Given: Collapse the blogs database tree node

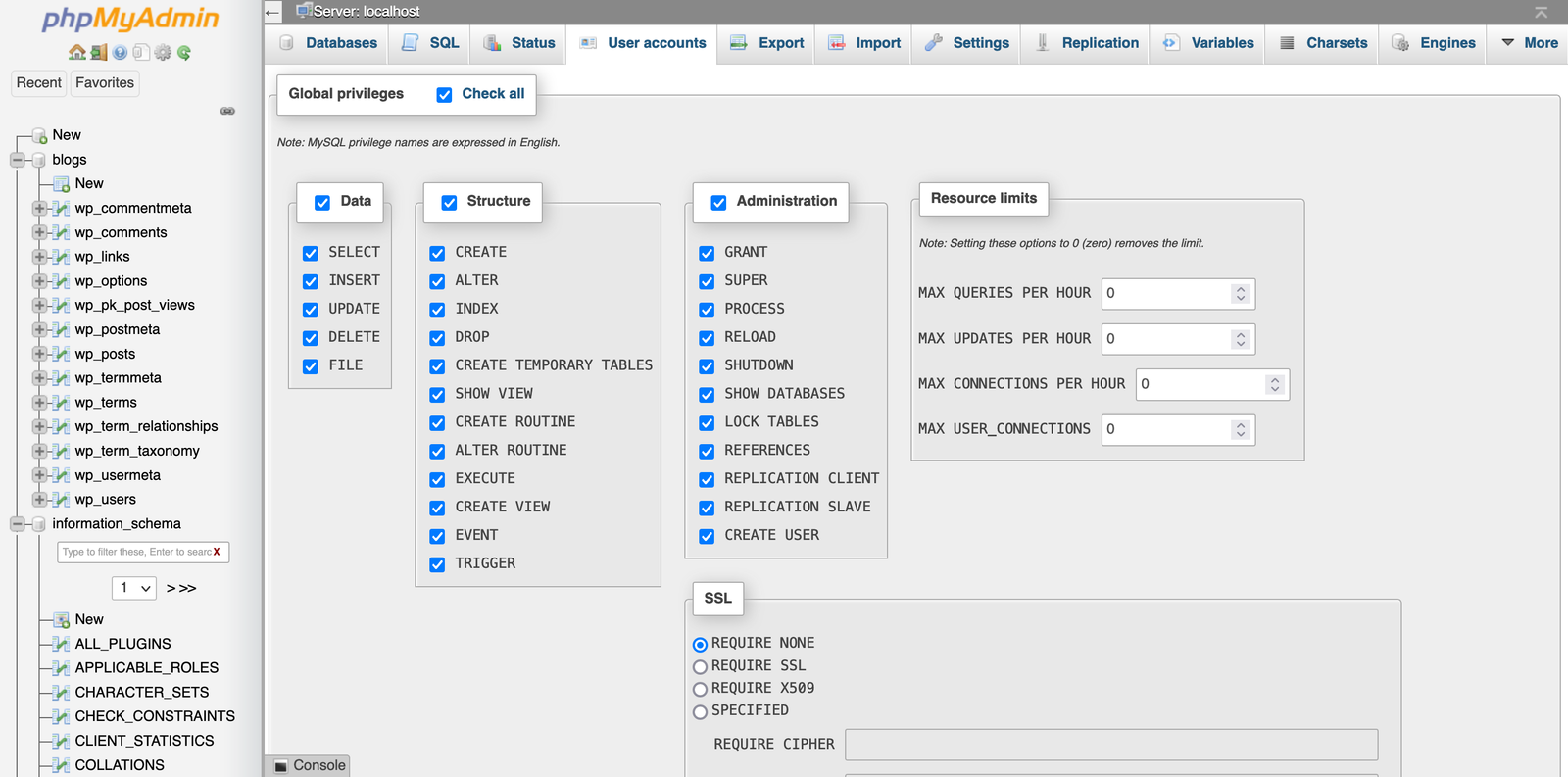Looking at the screenshot, I should pos(18,160).
